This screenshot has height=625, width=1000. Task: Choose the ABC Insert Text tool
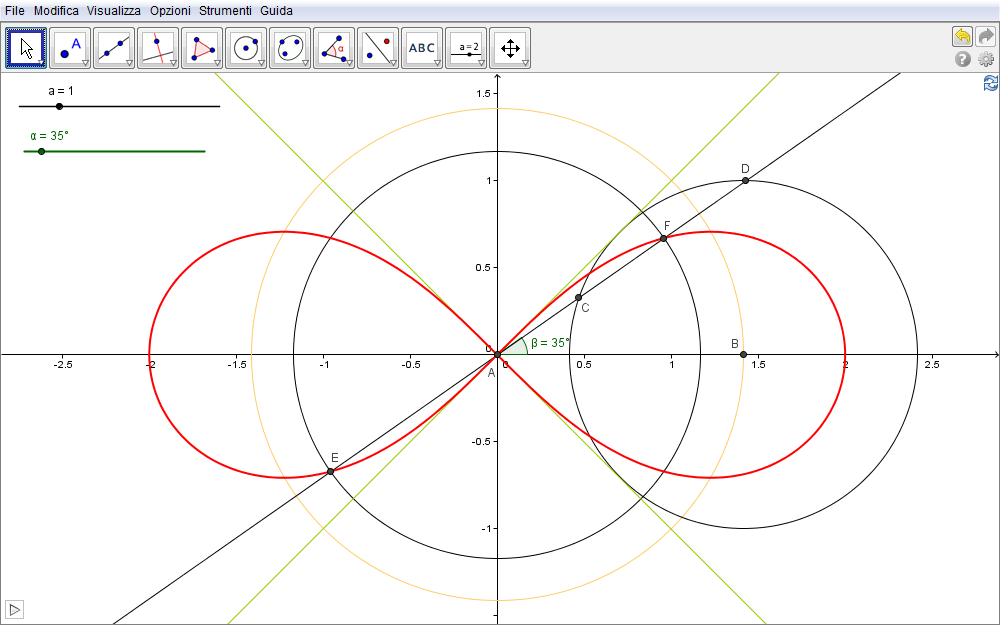coord(422,47)
